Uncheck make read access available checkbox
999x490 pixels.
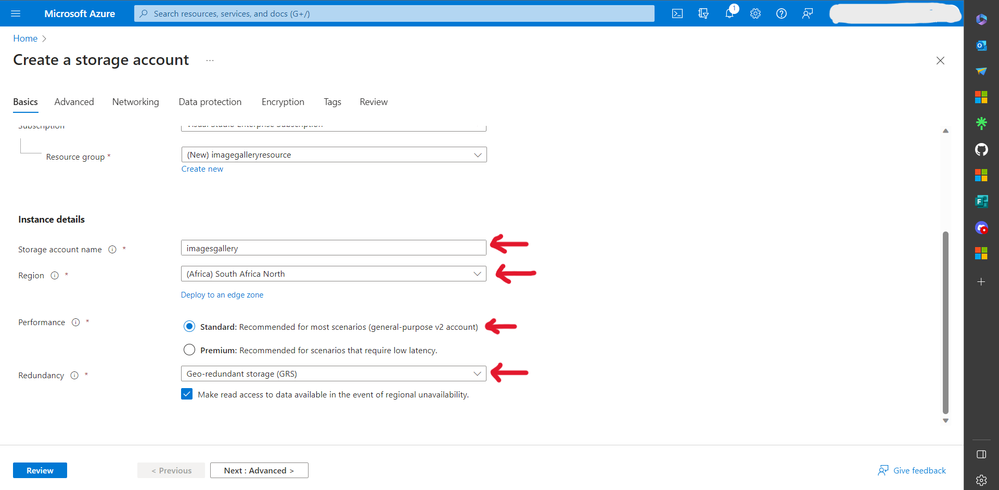187,394
